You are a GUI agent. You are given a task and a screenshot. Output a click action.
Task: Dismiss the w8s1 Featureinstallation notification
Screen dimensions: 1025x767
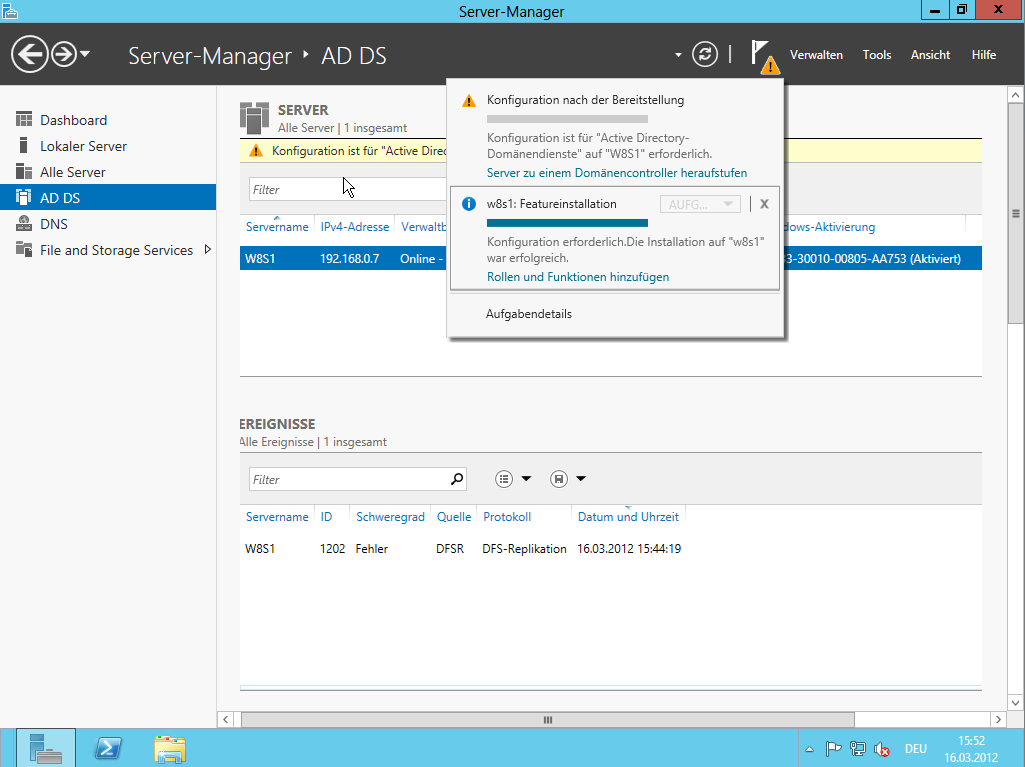point(764,204)
